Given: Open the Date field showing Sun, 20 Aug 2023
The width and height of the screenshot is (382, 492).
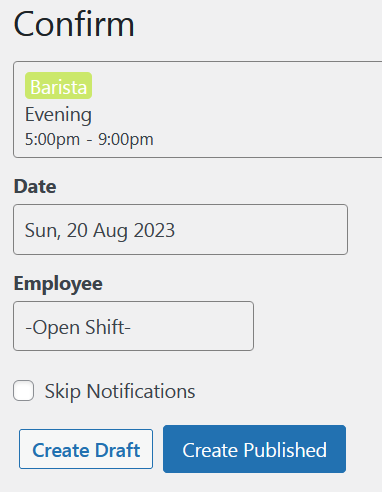Looking at the screenshot, I should [x=180, y=230].
